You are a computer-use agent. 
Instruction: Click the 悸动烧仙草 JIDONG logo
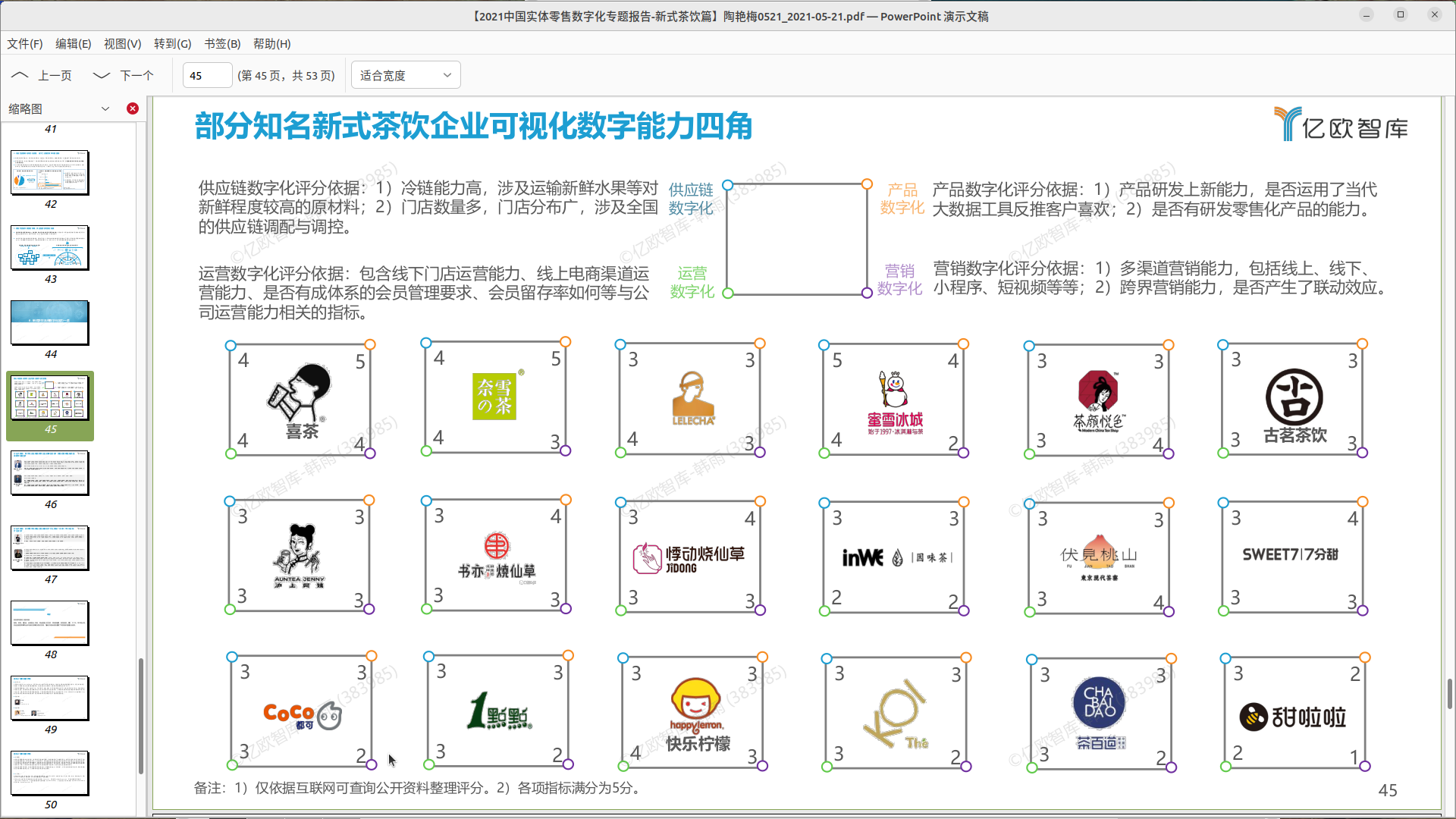coord(689,557)
